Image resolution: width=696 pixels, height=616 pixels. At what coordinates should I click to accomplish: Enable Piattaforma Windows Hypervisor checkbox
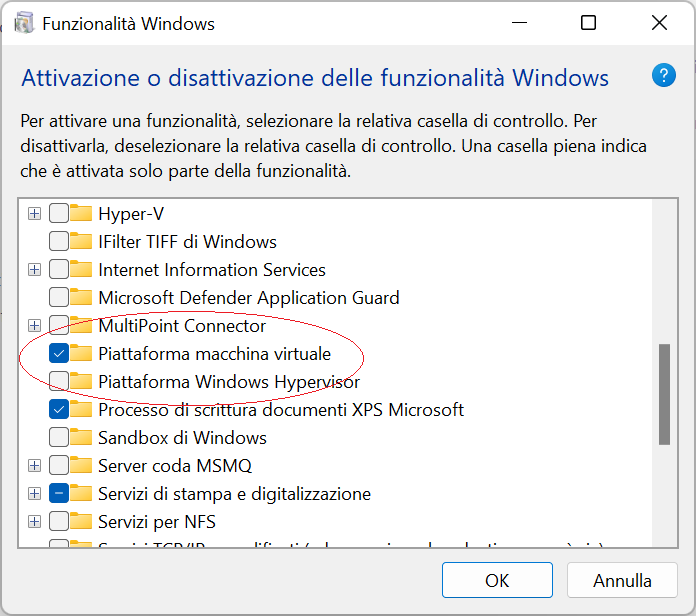tap(59, 381)
